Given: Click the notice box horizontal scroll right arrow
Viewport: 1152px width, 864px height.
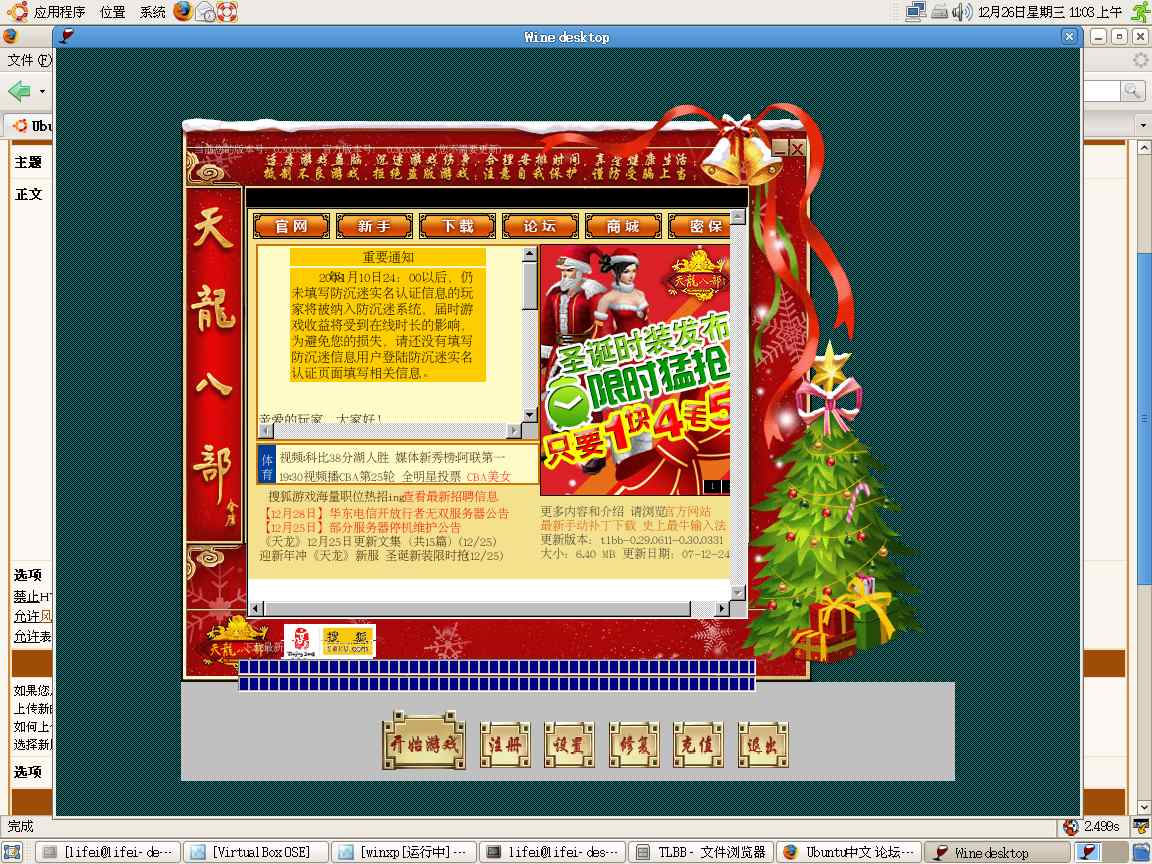Looking at the screenshot, I should (x=514, y=431).
